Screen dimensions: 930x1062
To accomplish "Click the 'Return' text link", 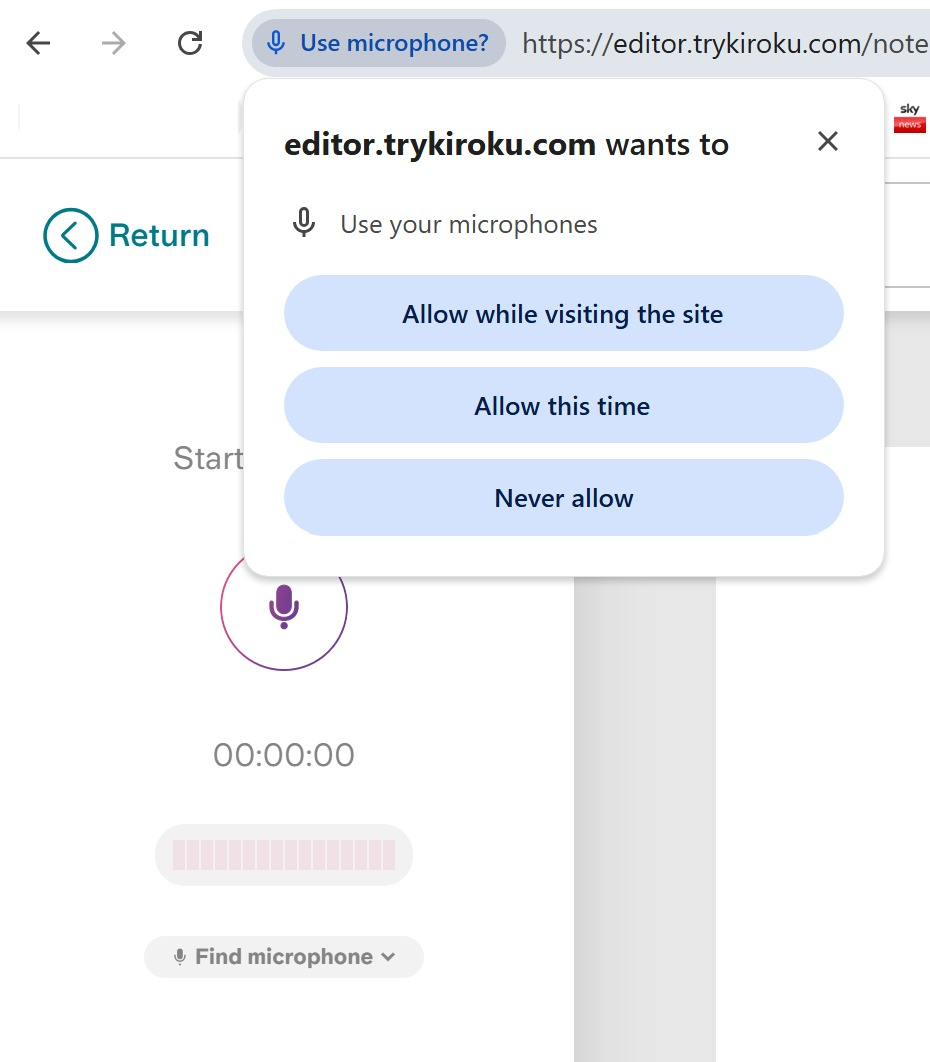I will [159, 236].
